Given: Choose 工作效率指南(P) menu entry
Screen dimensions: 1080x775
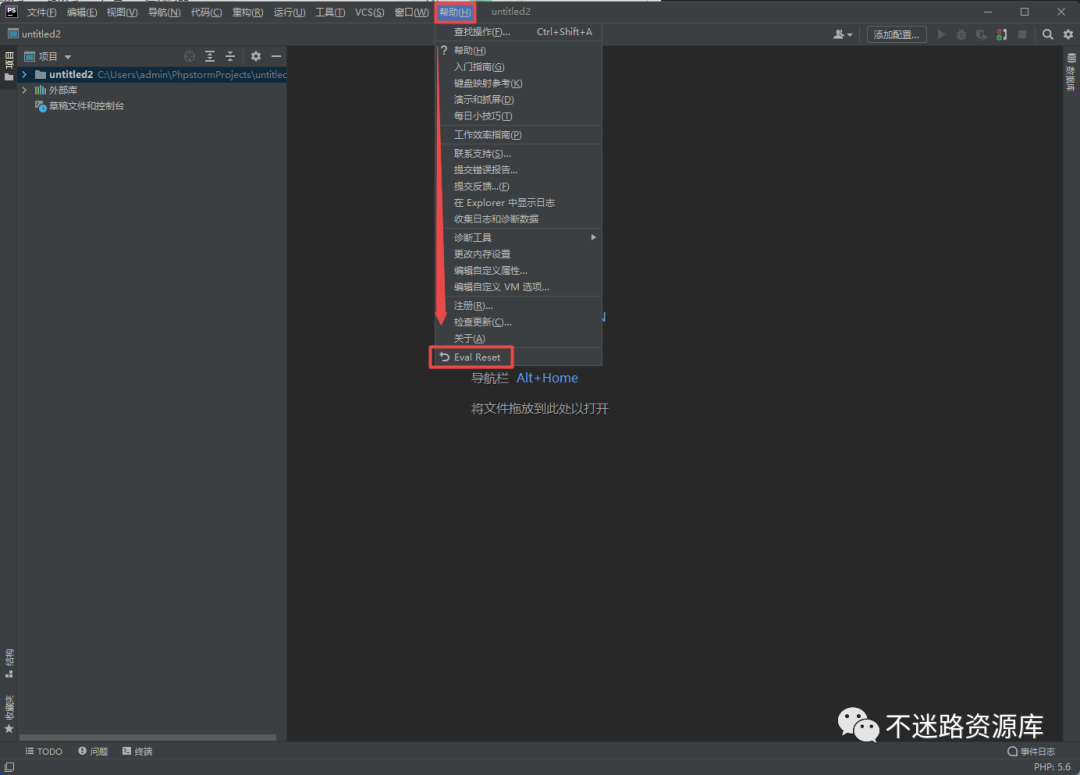Looking at the screenshot, I should (x=519, y=135).
